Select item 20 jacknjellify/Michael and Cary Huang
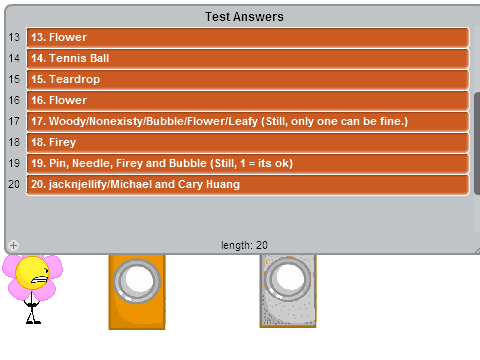 click(248, 184)
